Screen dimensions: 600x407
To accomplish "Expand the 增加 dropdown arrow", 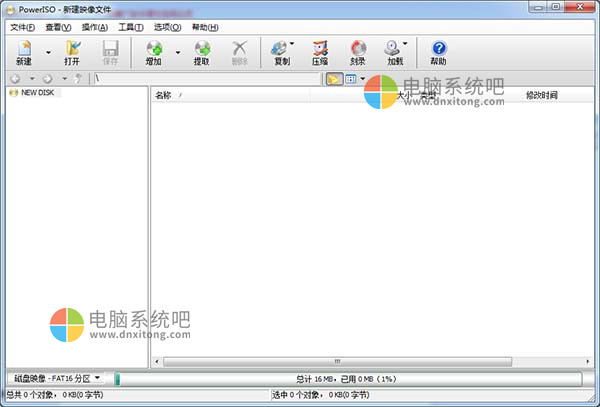I will point(178,52).
